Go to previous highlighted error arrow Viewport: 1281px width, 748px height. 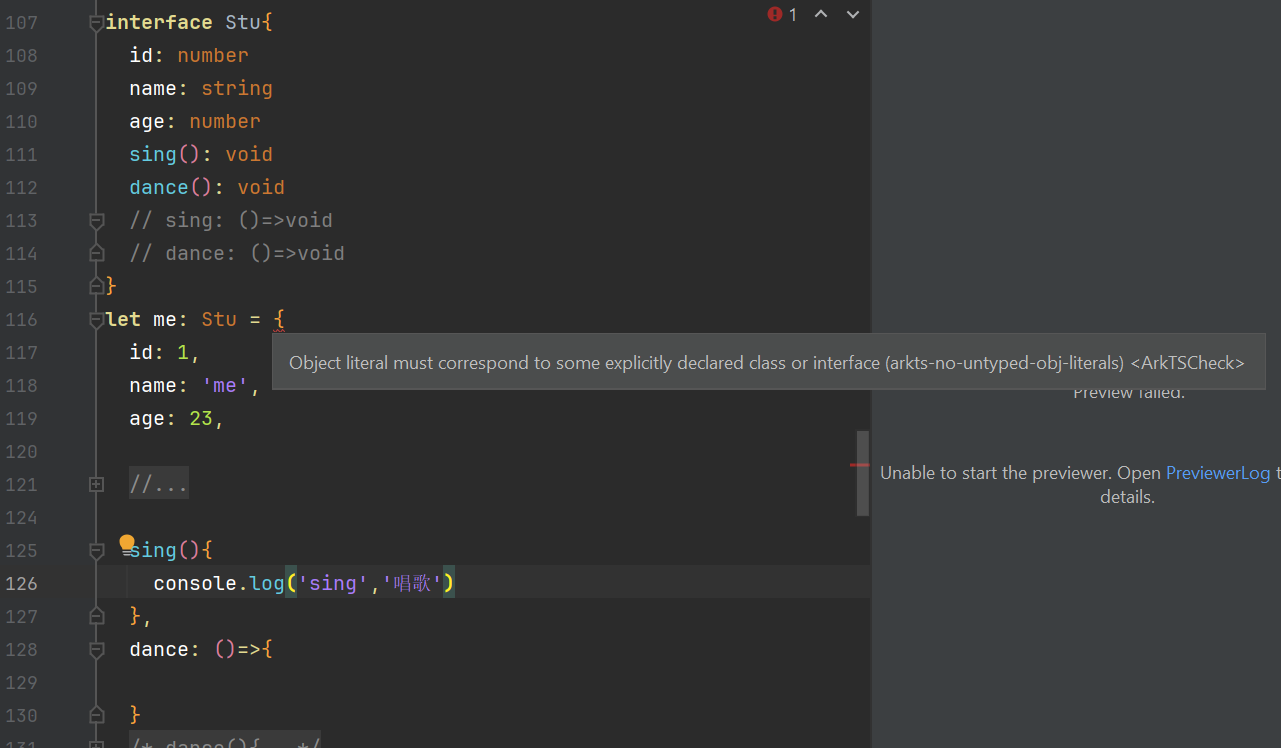(821, 14)
